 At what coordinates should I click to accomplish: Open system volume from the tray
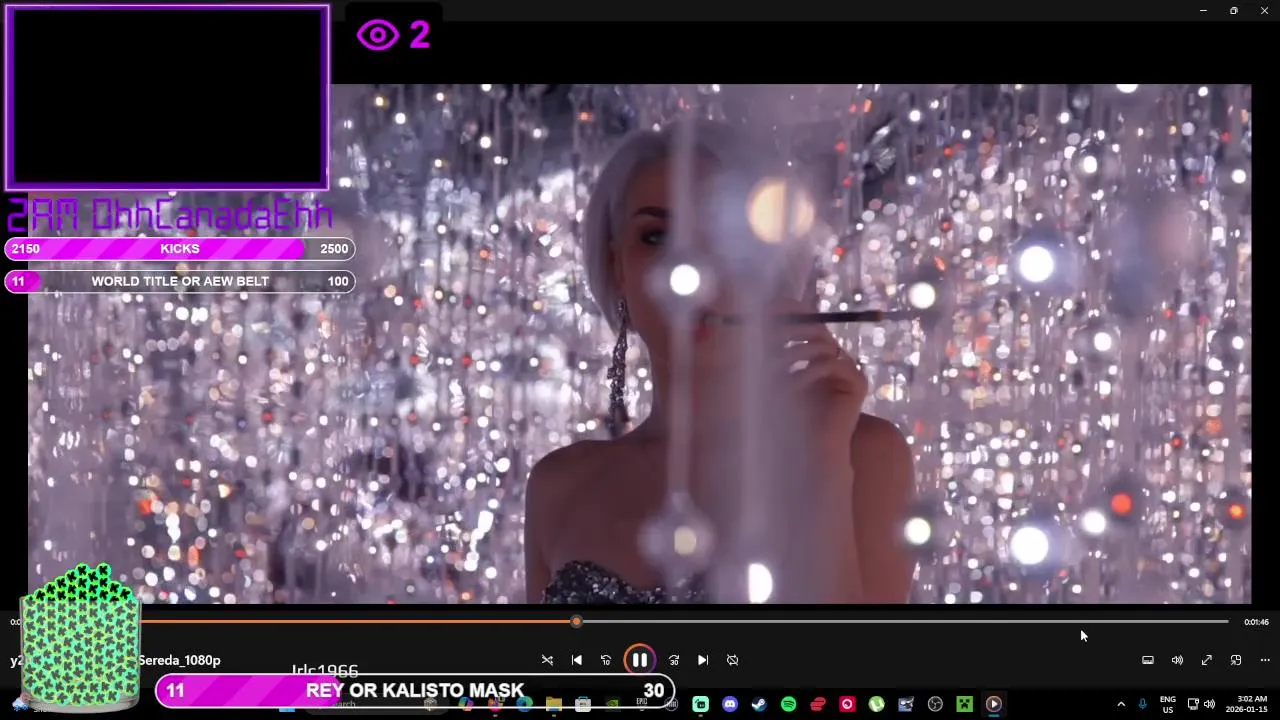tap(1209, 704)
